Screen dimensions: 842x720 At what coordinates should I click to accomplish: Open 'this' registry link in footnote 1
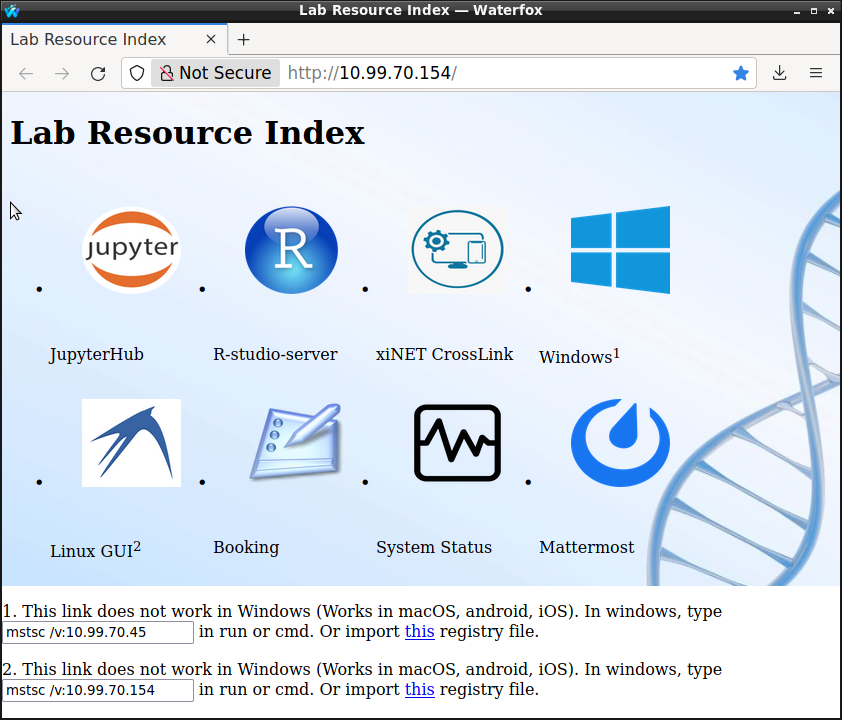point(419,631)
